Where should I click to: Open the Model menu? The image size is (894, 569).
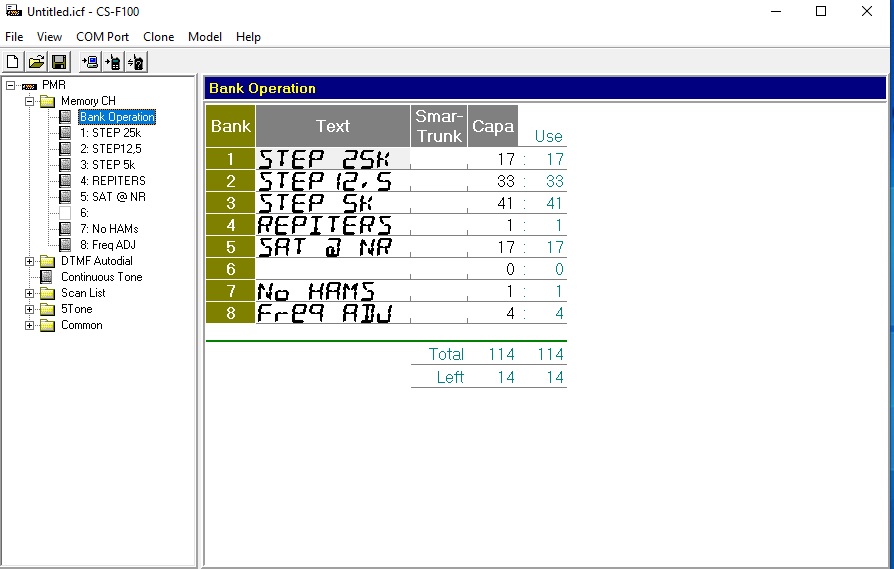[x=205, y=37]
